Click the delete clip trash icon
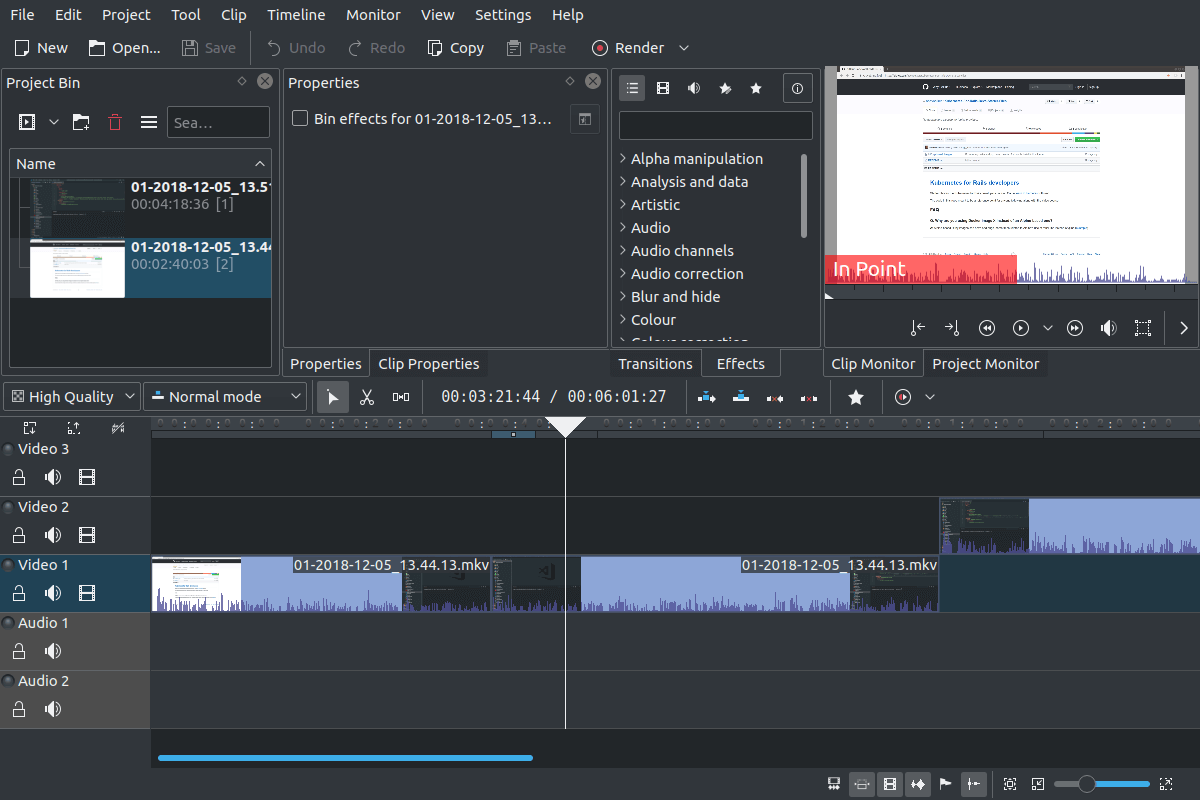 [x=115, y=122]
